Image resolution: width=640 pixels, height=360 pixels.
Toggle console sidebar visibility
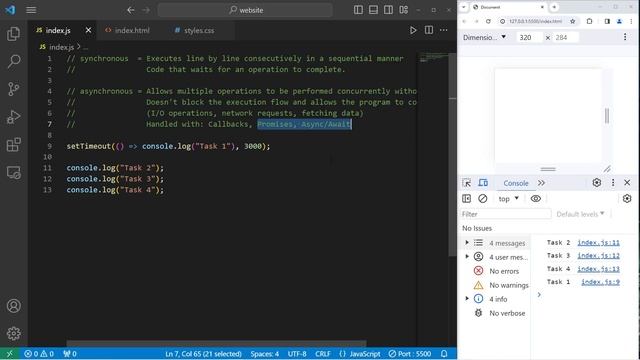coord(467,199)
